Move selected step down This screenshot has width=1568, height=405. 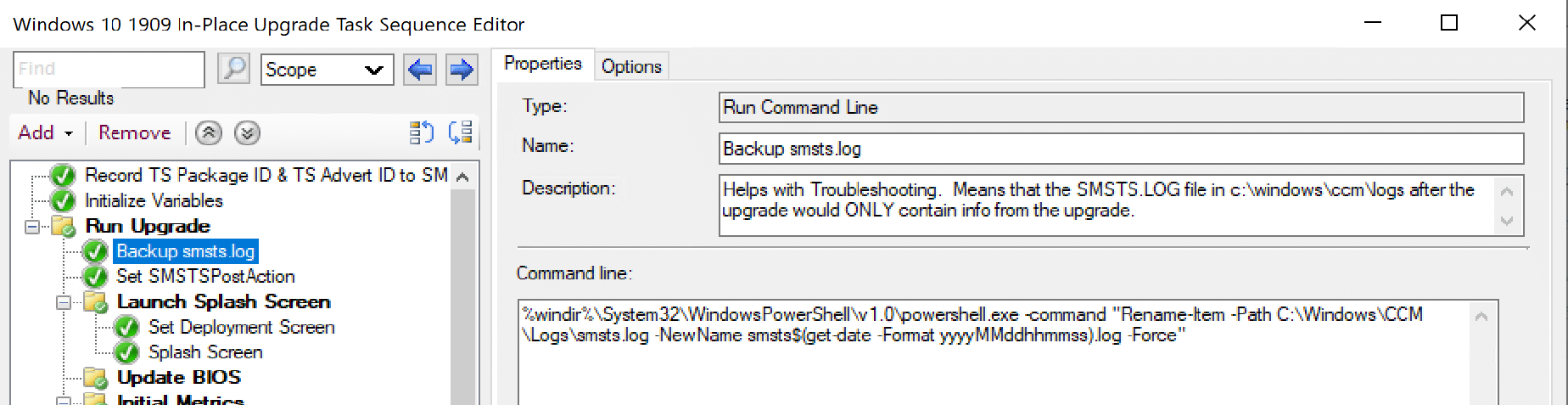[247, 133]
